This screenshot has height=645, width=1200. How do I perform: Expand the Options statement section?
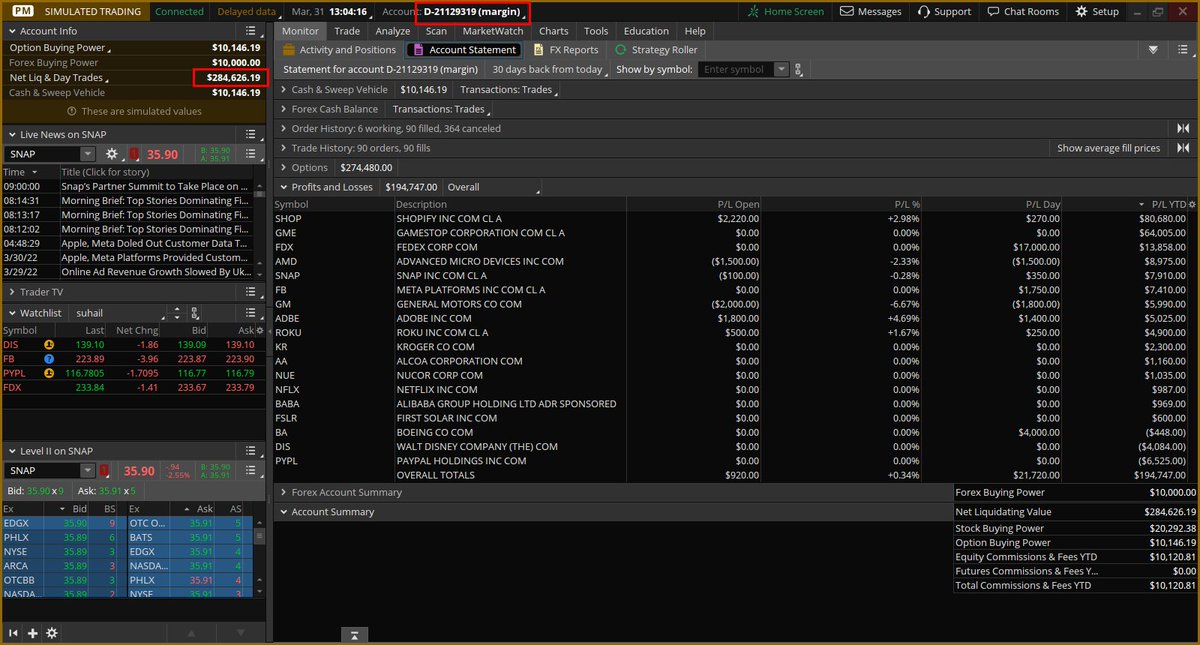pos(283,167)
